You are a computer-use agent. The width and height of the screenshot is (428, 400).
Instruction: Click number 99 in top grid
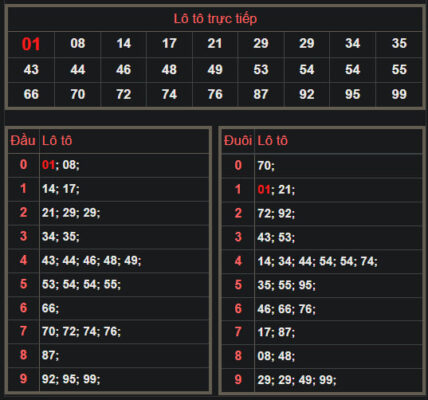pyautogui.click(x=399, y=95)
